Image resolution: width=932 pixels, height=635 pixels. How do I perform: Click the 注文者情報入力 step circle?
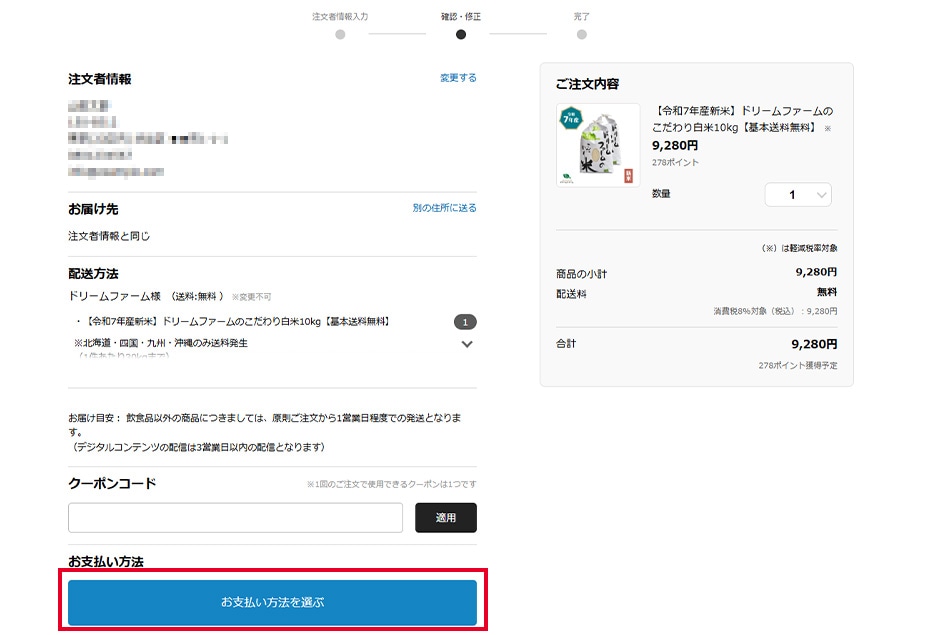[x=340, y=34]
